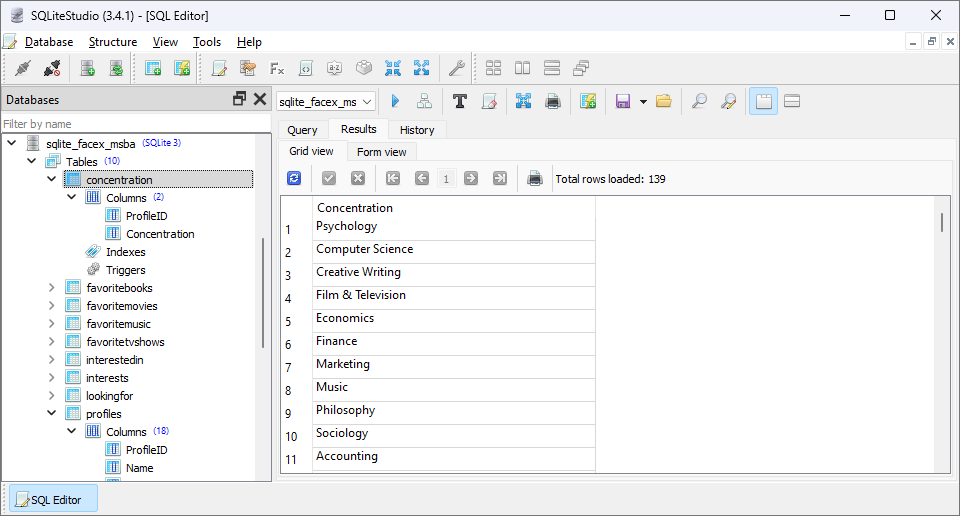Refresh the results grid data
This screenshot has height=517, width=960.
pos(294,178)
